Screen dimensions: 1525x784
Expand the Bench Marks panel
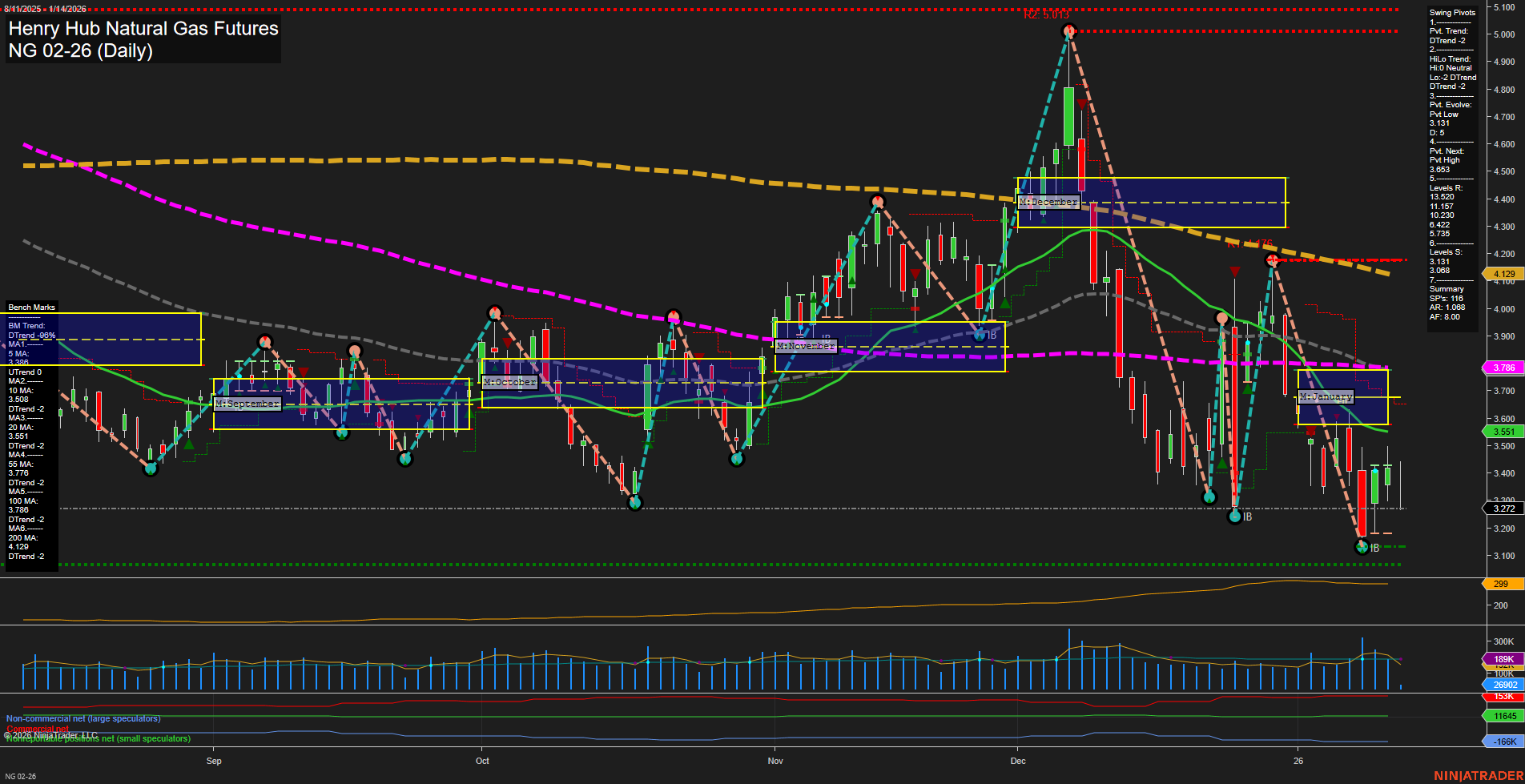click(30, 307)
